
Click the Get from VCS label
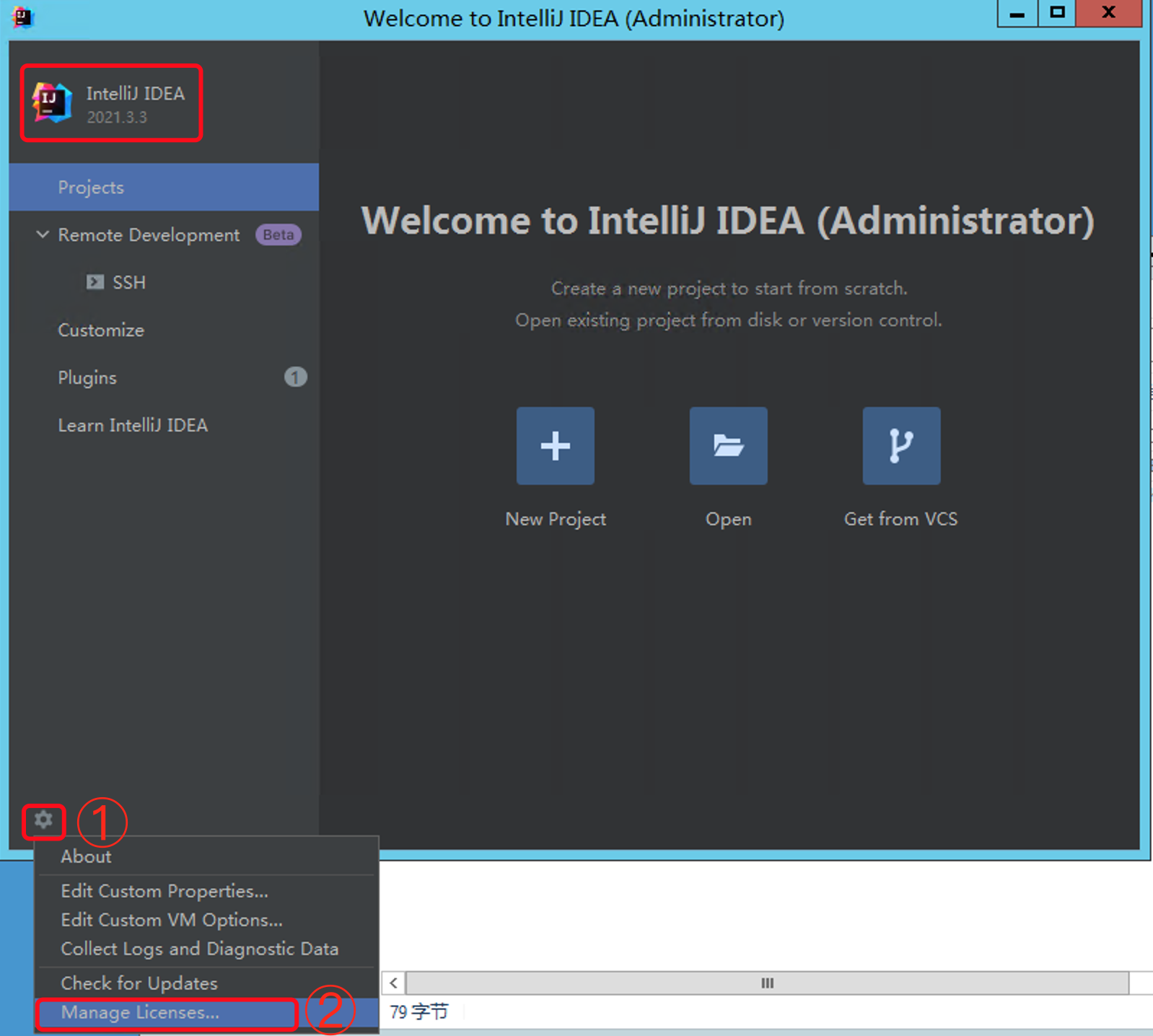tap(901, 519)
